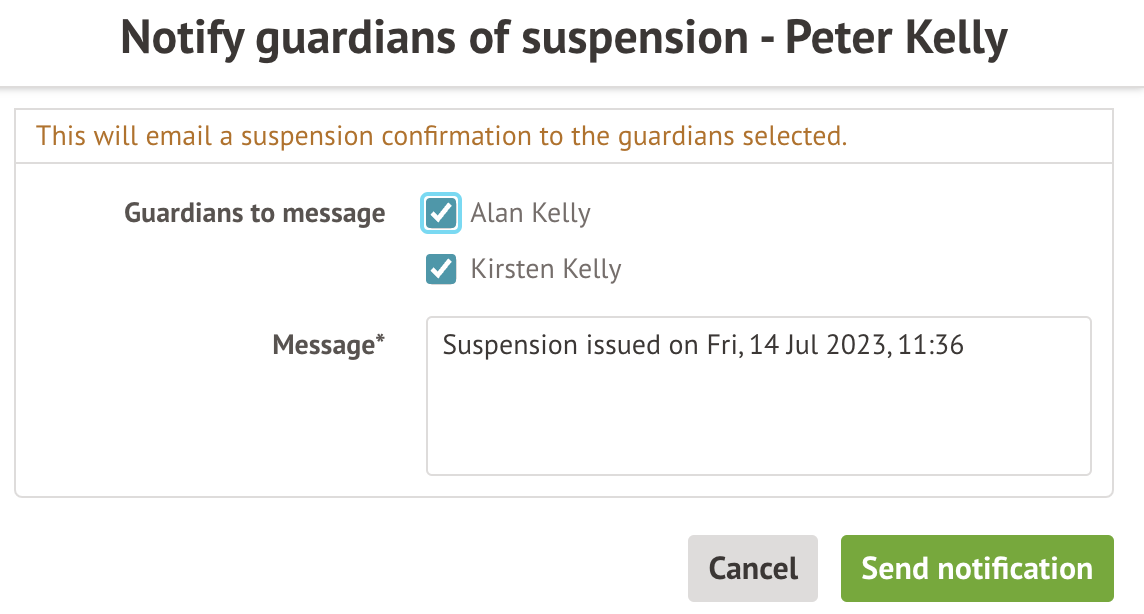
Task: Click 'Peter Kelly' in the dialog heading
Action: [x=896, y=38]
